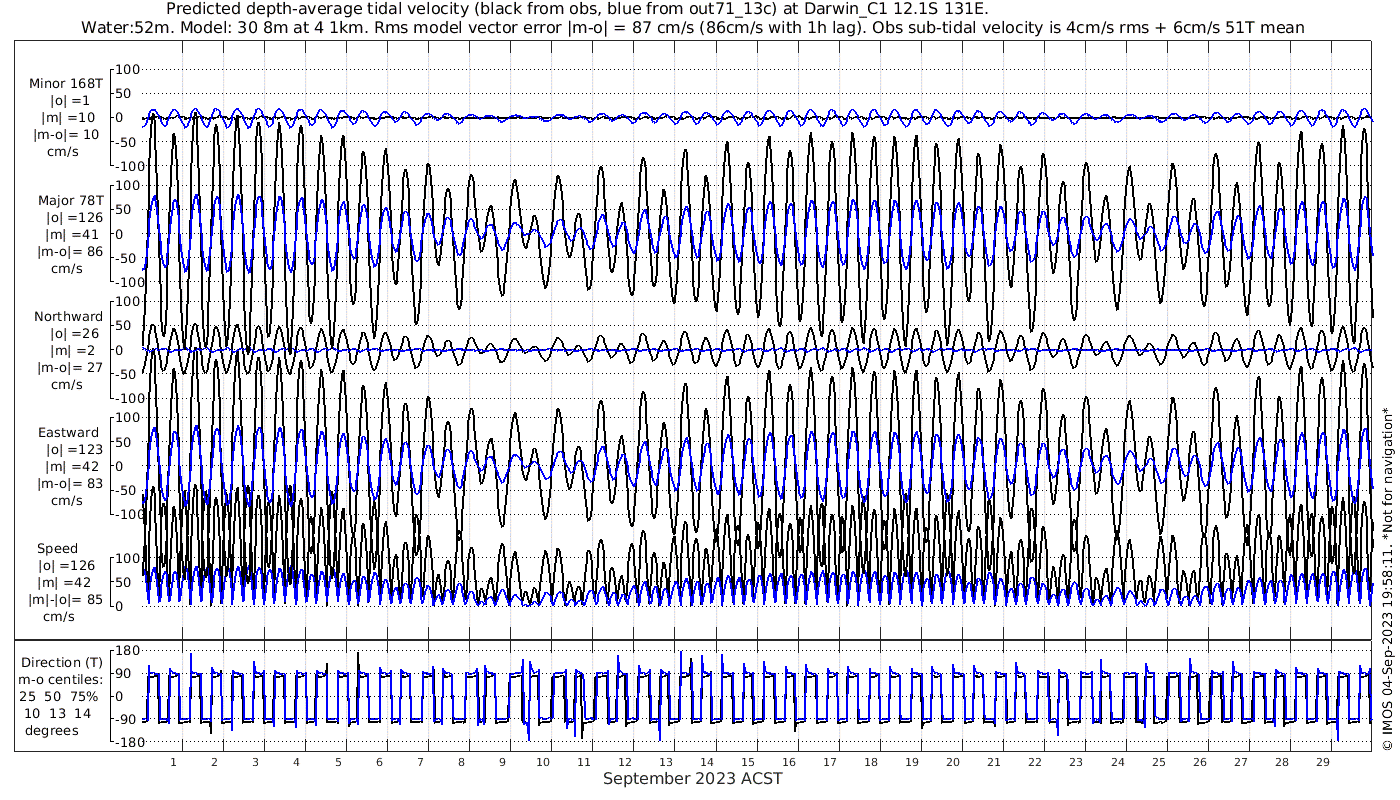
Task: Click the day '20' date axis label
Action: (953, 762)
